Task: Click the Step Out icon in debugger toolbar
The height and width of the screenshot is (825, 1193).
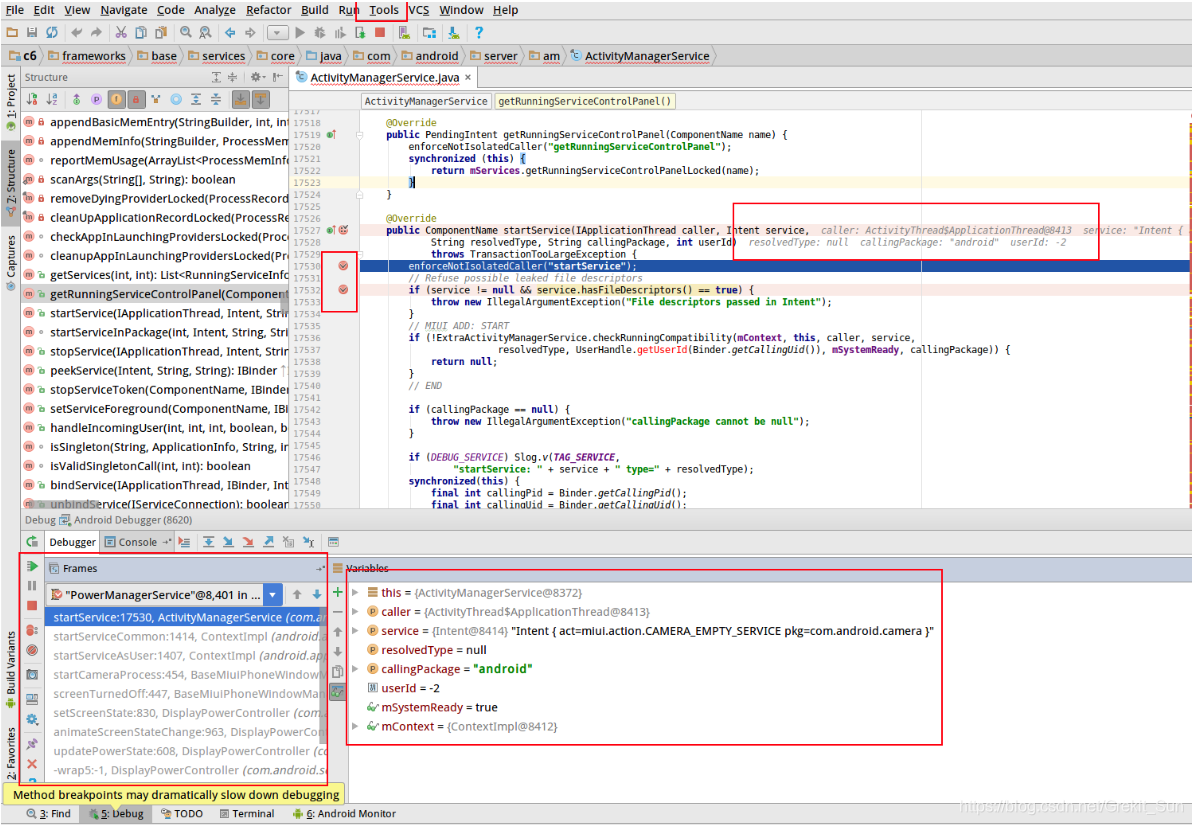Action: click(268, 542)
